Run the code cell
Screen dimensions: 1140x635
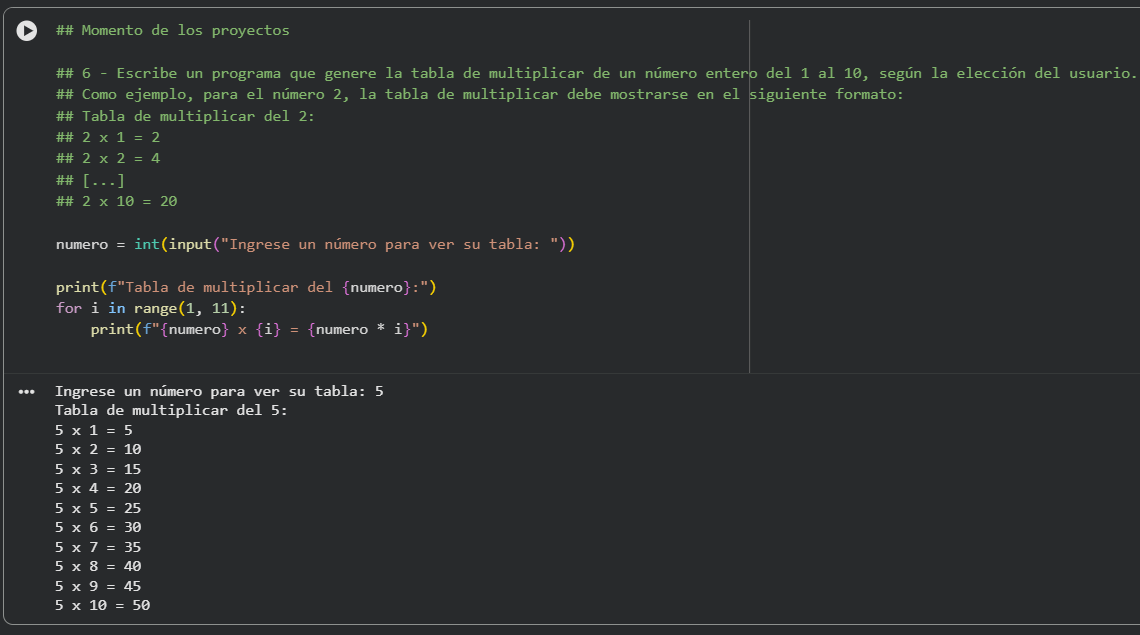(x=27, y=32)
